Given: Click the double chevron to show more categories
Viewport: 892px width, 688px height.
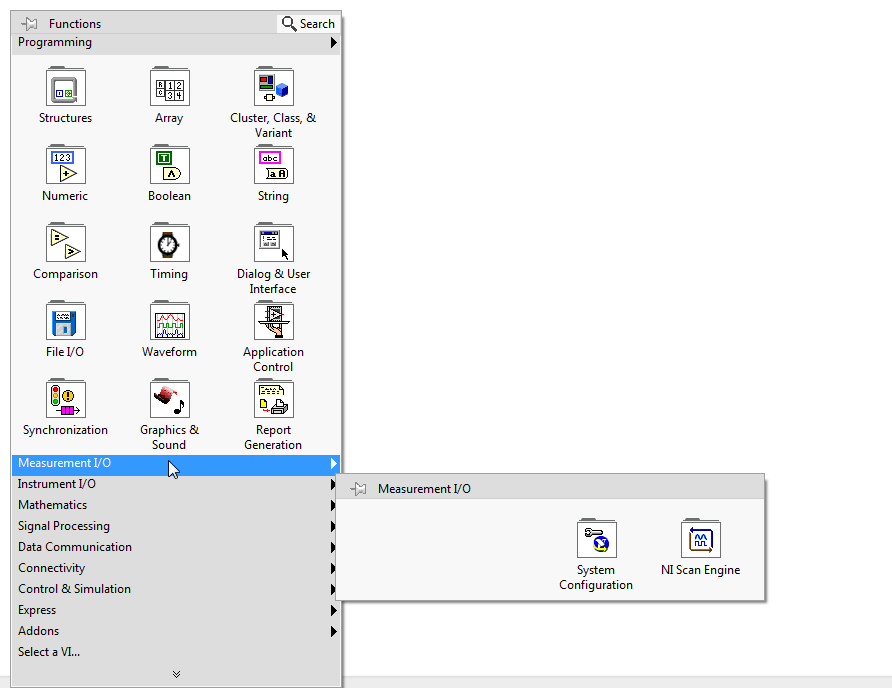Looking at the screenshot, I should pyautogui.click(x=176, y=674).
